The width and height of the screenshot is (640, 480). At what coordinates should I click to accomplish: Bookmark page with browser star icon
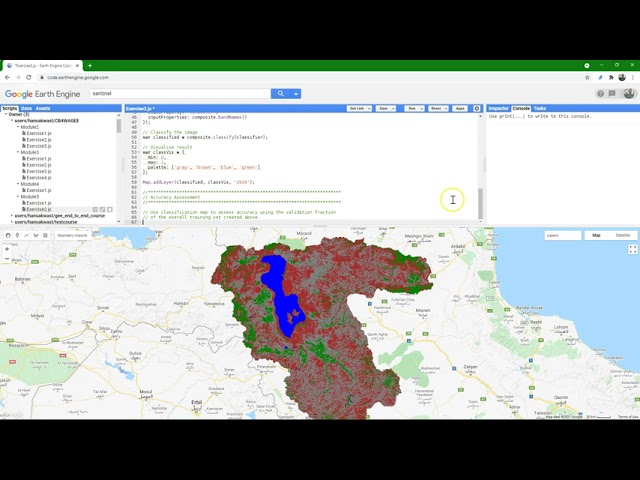tap(587, 77)
